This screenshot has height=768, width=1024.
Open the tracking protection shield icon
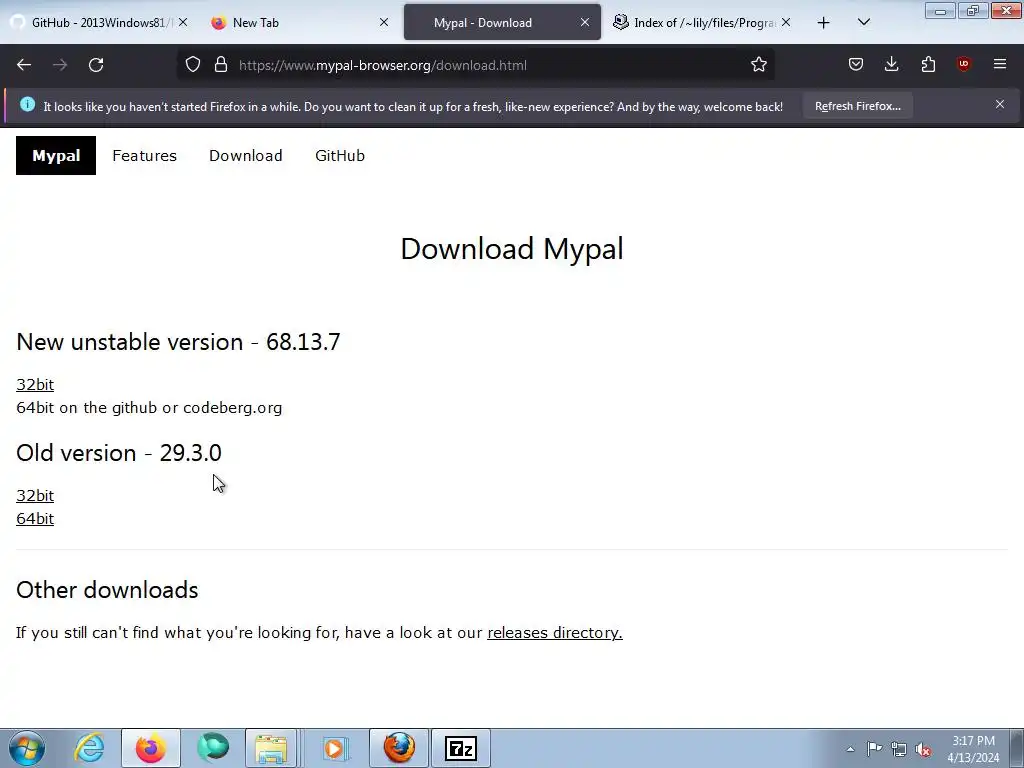193,65
